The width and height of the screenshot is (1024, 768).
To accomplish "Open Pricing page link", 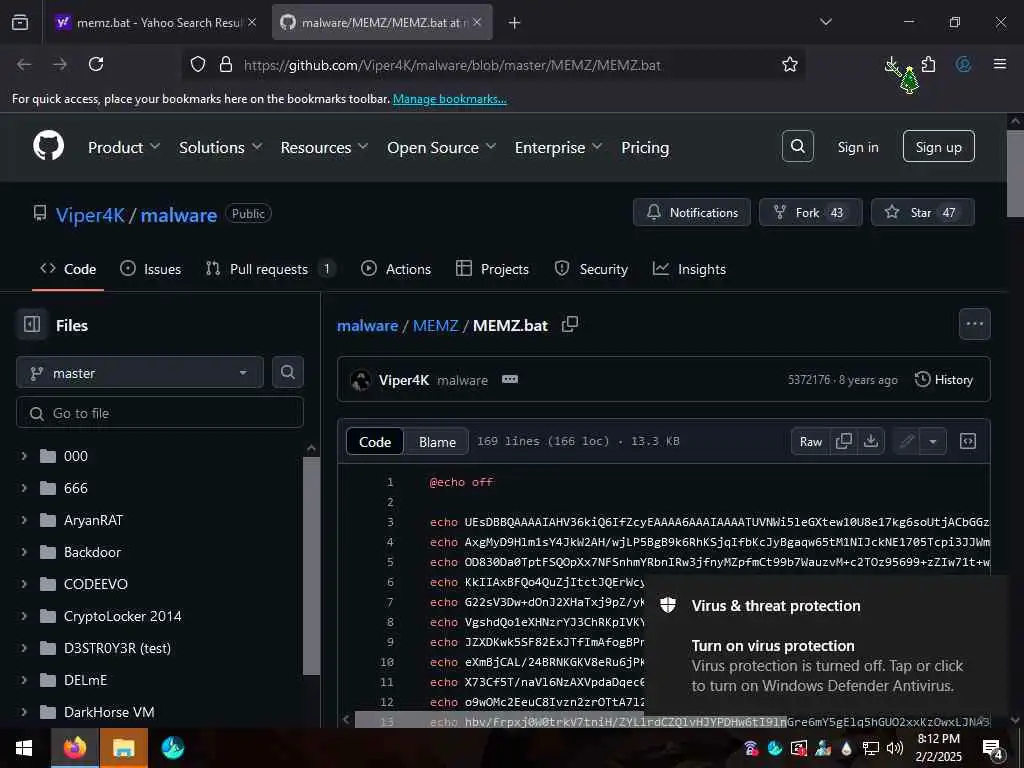I will click(x=645, y=148).
